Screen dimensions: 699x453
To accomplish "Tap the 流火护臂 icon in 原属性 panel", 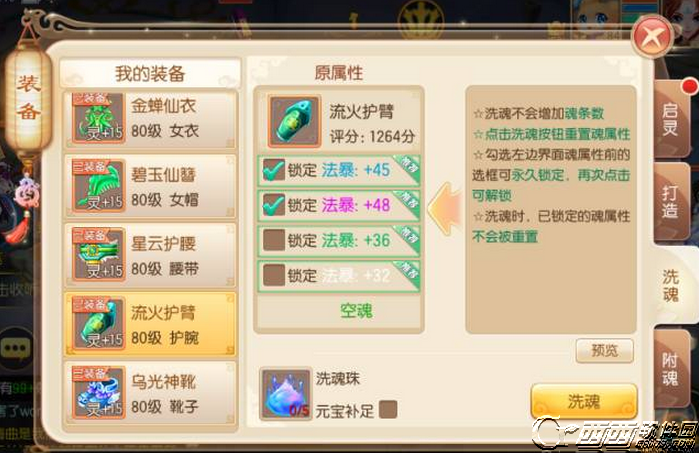I will 294,121.
